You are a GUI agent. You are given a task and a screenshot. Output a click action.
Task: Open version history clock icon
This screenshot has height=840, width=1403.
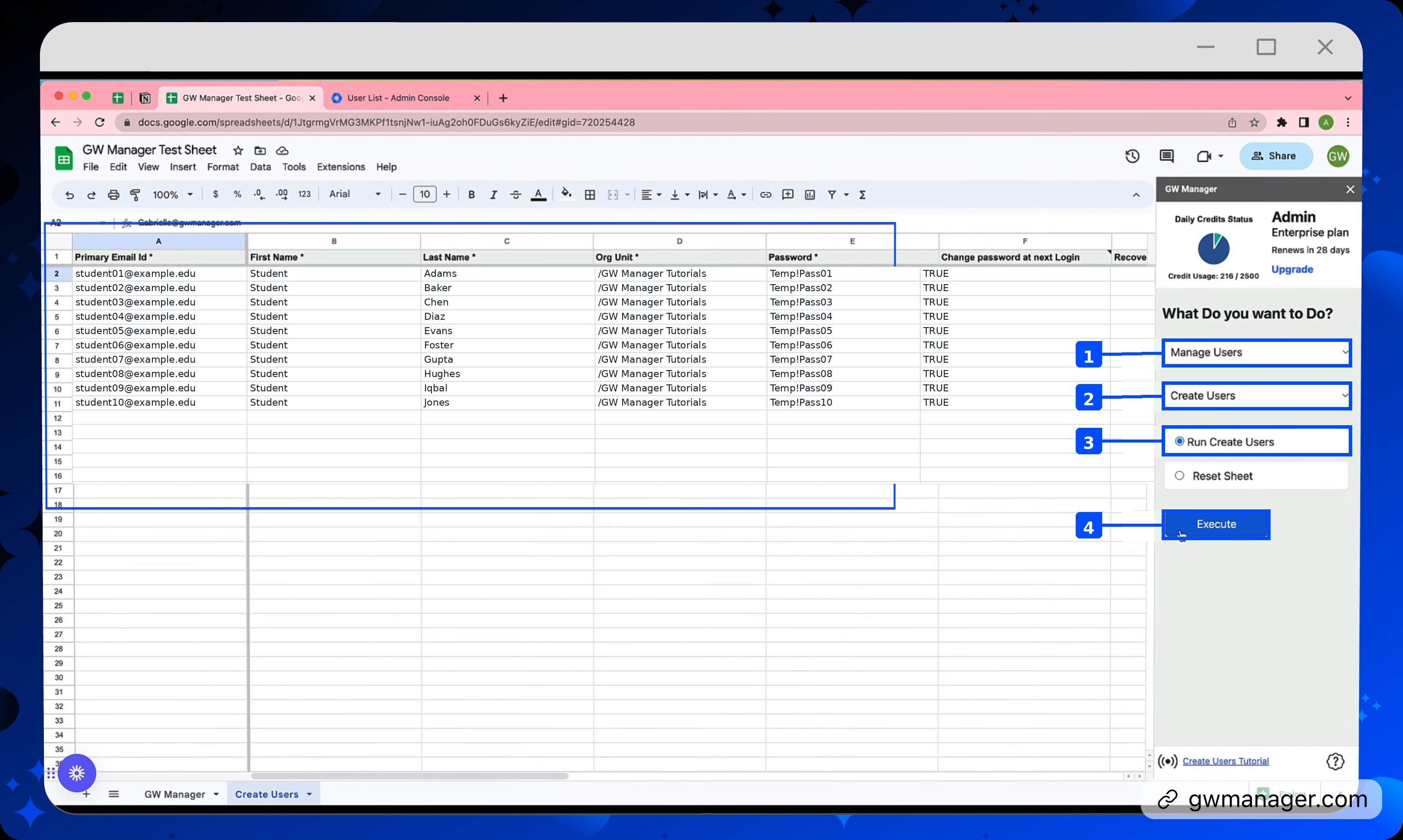[x=1132, y=156]
